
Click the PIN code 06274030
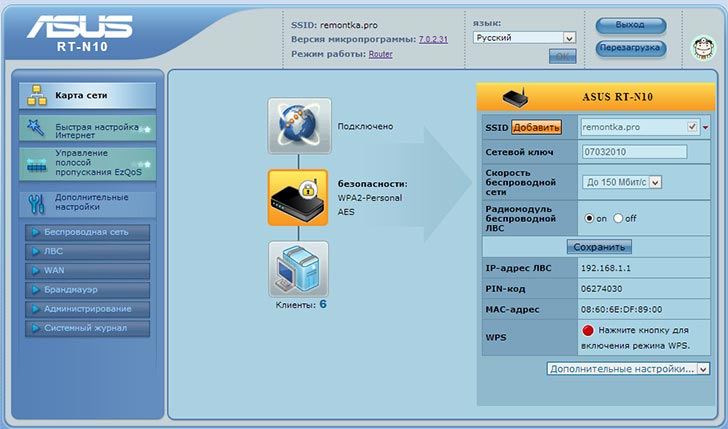coord(601,289)
